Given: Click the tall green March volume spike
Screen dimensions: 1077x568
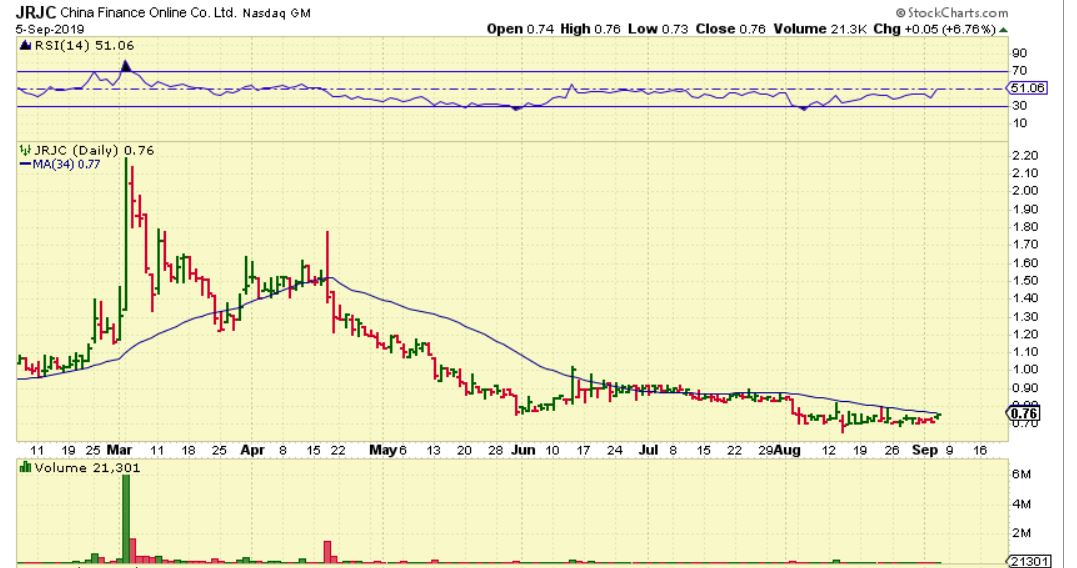Looking at the screenshot, I should pos(126,519).
